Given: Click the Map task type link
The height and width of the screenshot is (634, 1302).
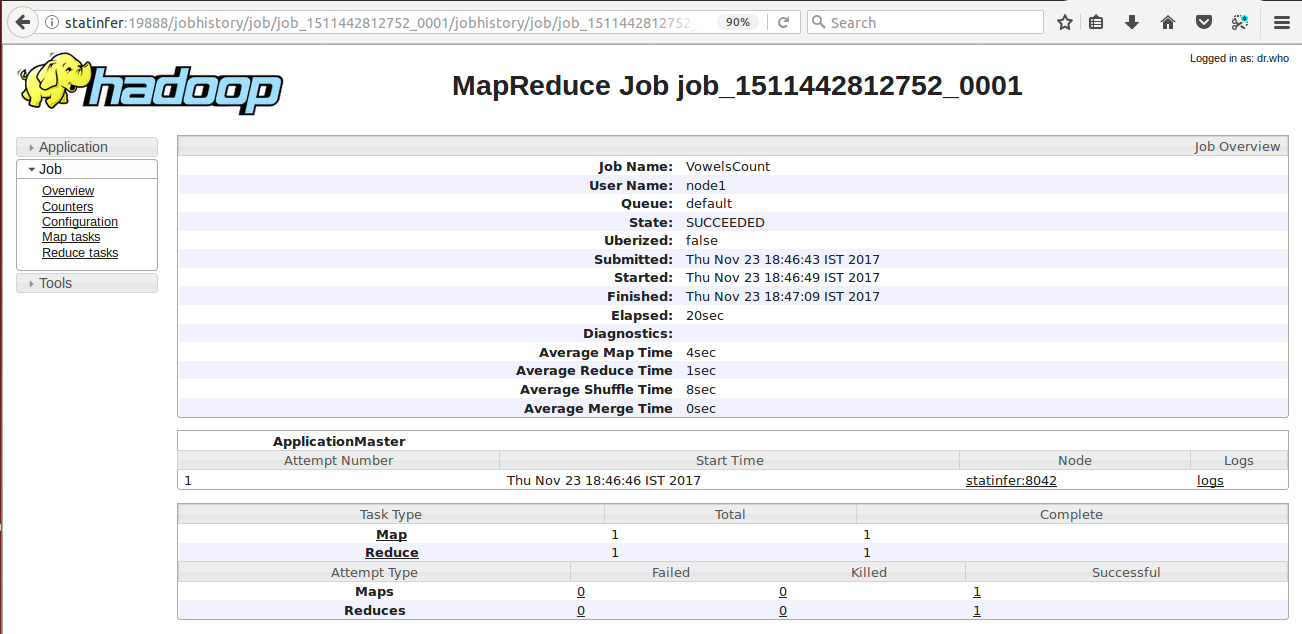Looking at the screenshot, I should (391, 534).
